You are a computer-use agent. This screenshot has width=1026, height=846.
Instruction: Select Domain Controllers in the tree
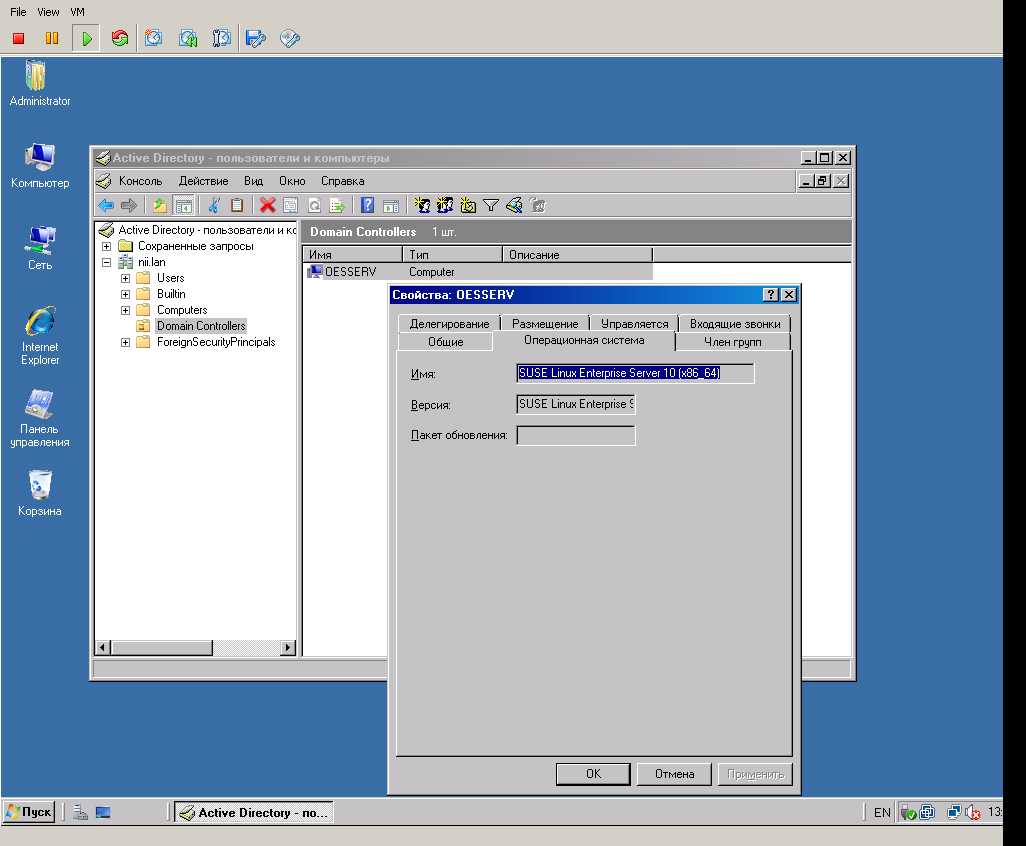click(201, 326)
